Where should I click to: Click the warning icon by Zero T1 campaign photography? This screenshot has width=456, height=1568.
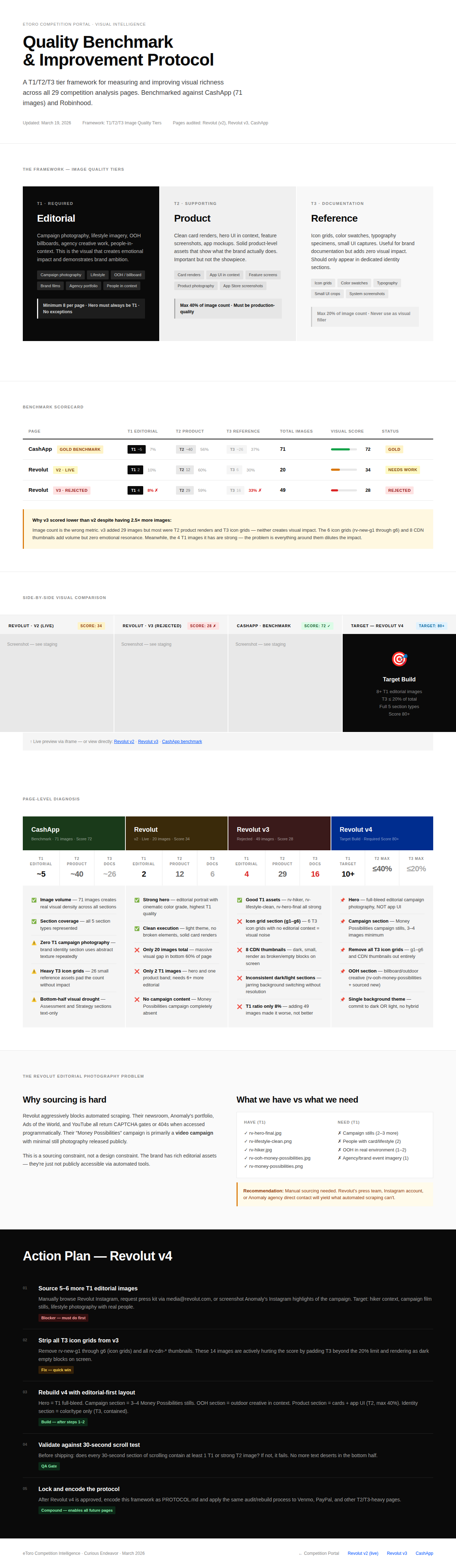(x=34, y=942)
